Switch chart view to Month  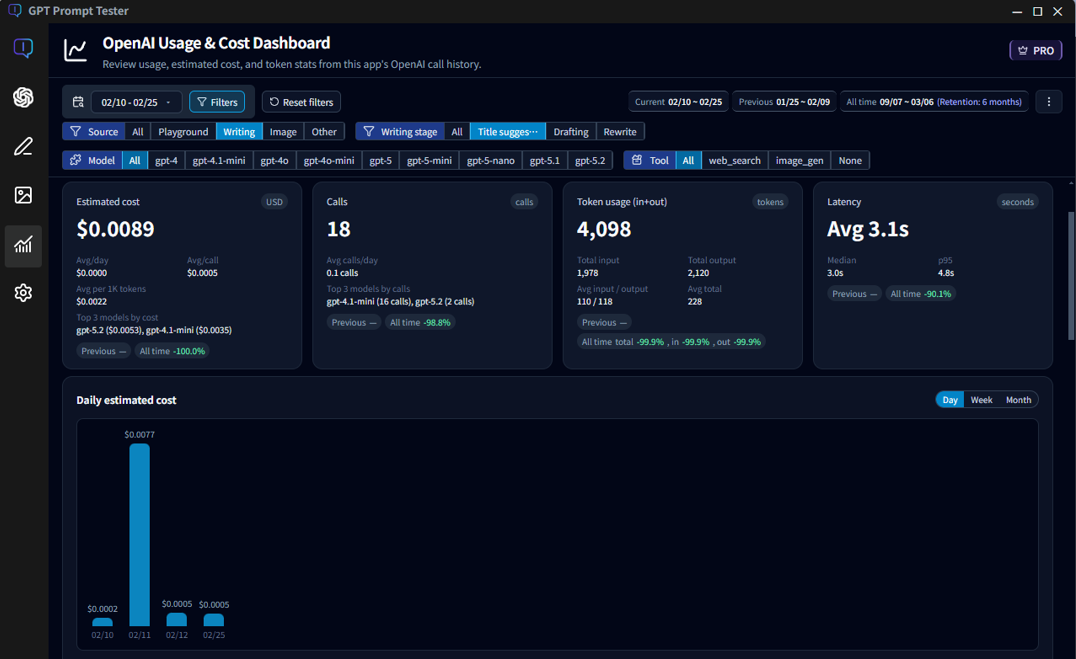pos(1018,399)
